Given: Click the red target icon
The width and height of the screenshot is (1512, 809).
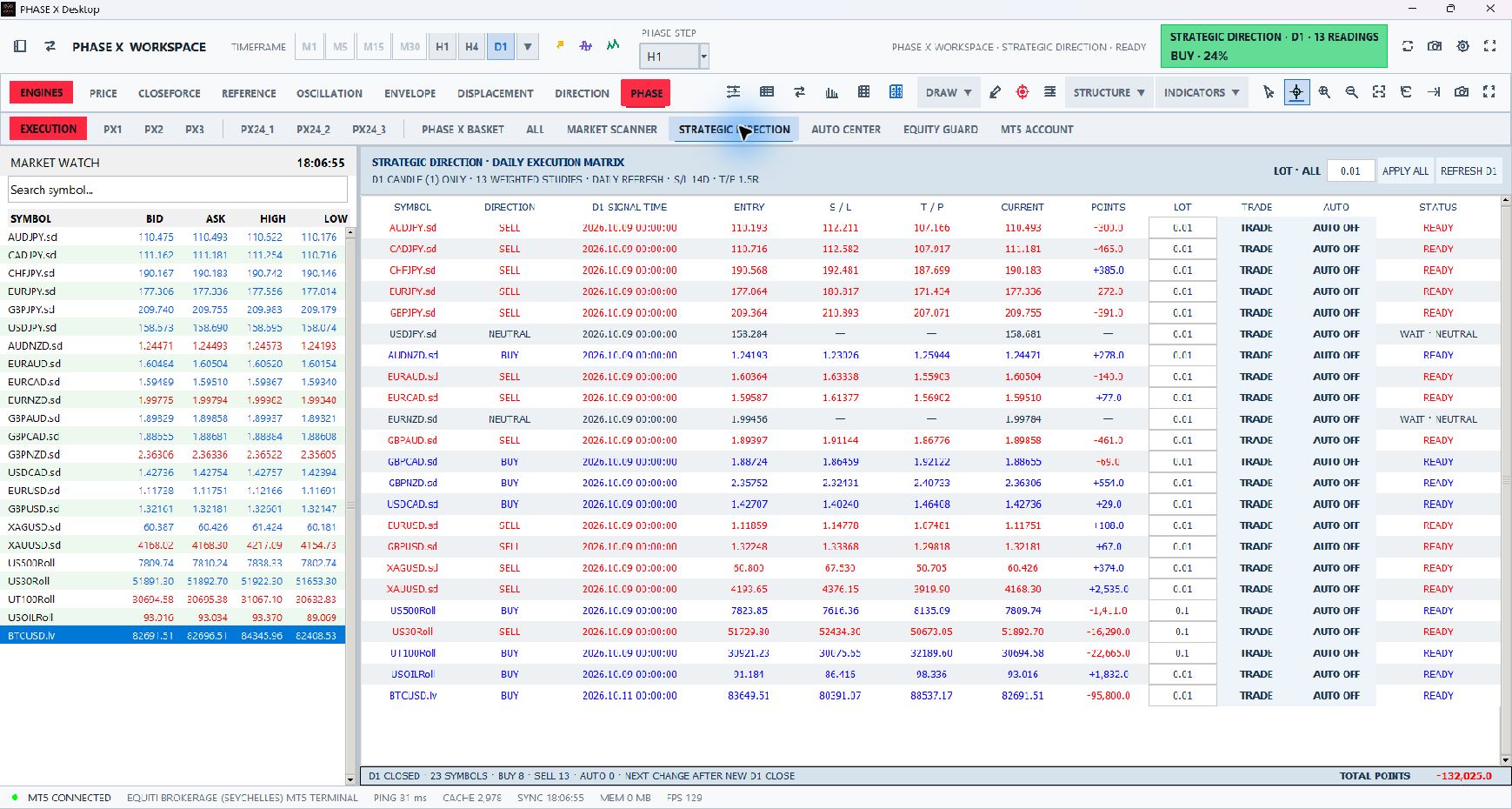Looking at the screenshot, I should click(1022, 92).
